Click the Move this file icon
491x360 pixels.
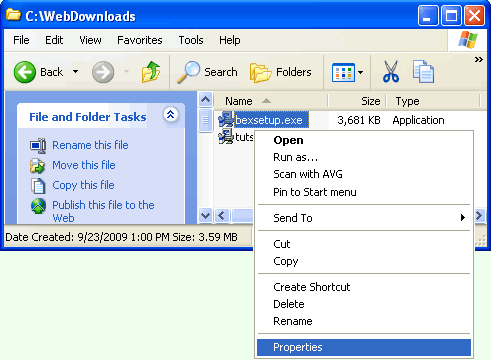pos(38,166)
